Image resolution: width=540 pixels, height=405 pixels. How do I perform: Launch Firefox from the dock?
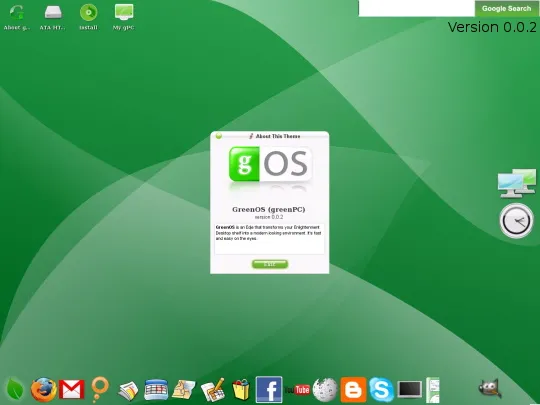(x=43, y=390)
